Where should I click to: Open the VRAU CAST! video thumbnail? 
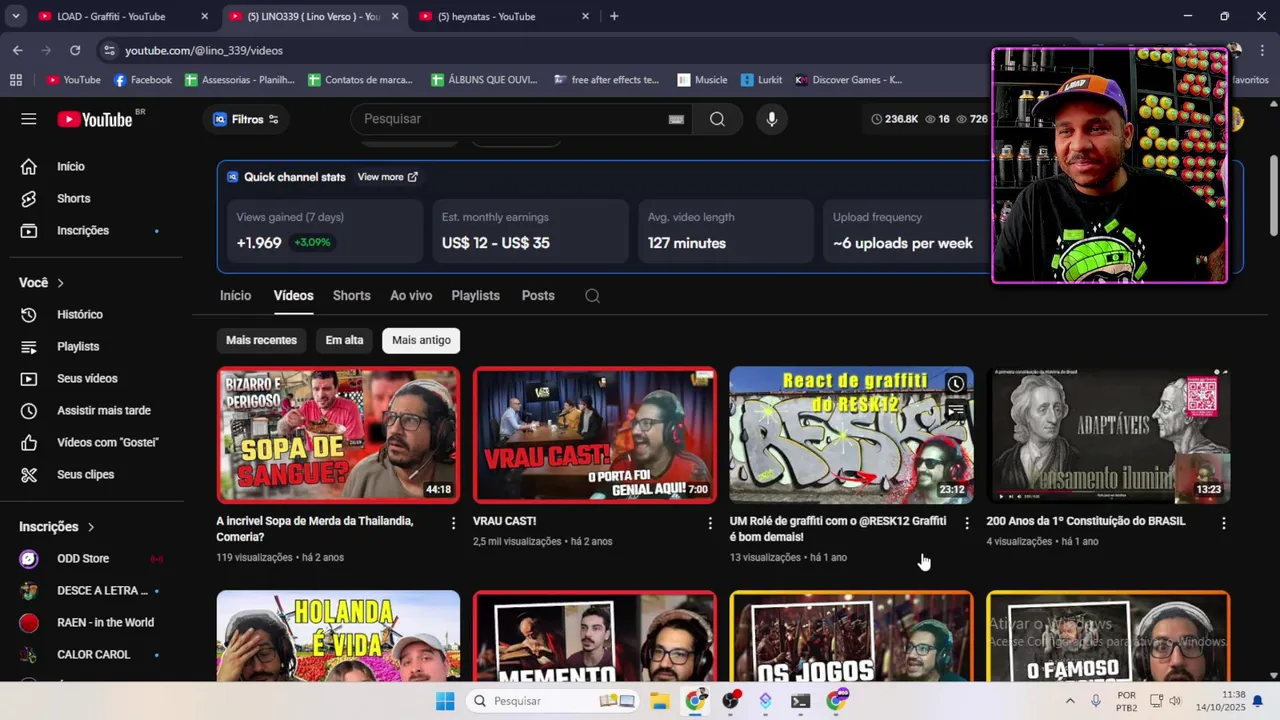595,435
